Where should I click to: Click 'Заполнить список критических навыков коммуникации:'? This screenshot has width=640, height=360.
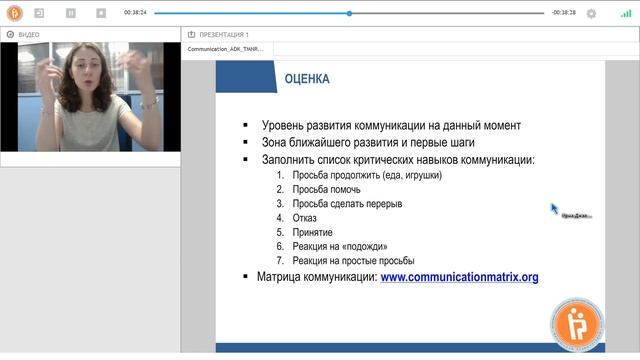[x=398, y=160]
